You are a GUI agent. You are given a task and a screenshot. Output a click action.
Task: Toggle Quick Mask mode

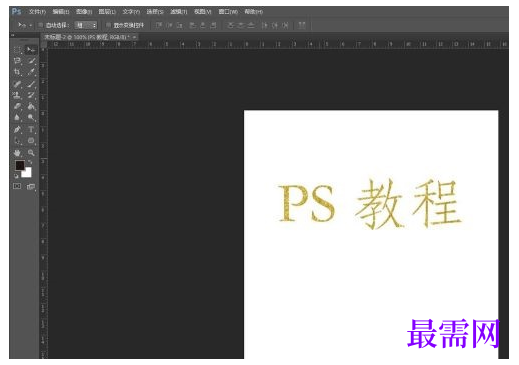(17, 186)
